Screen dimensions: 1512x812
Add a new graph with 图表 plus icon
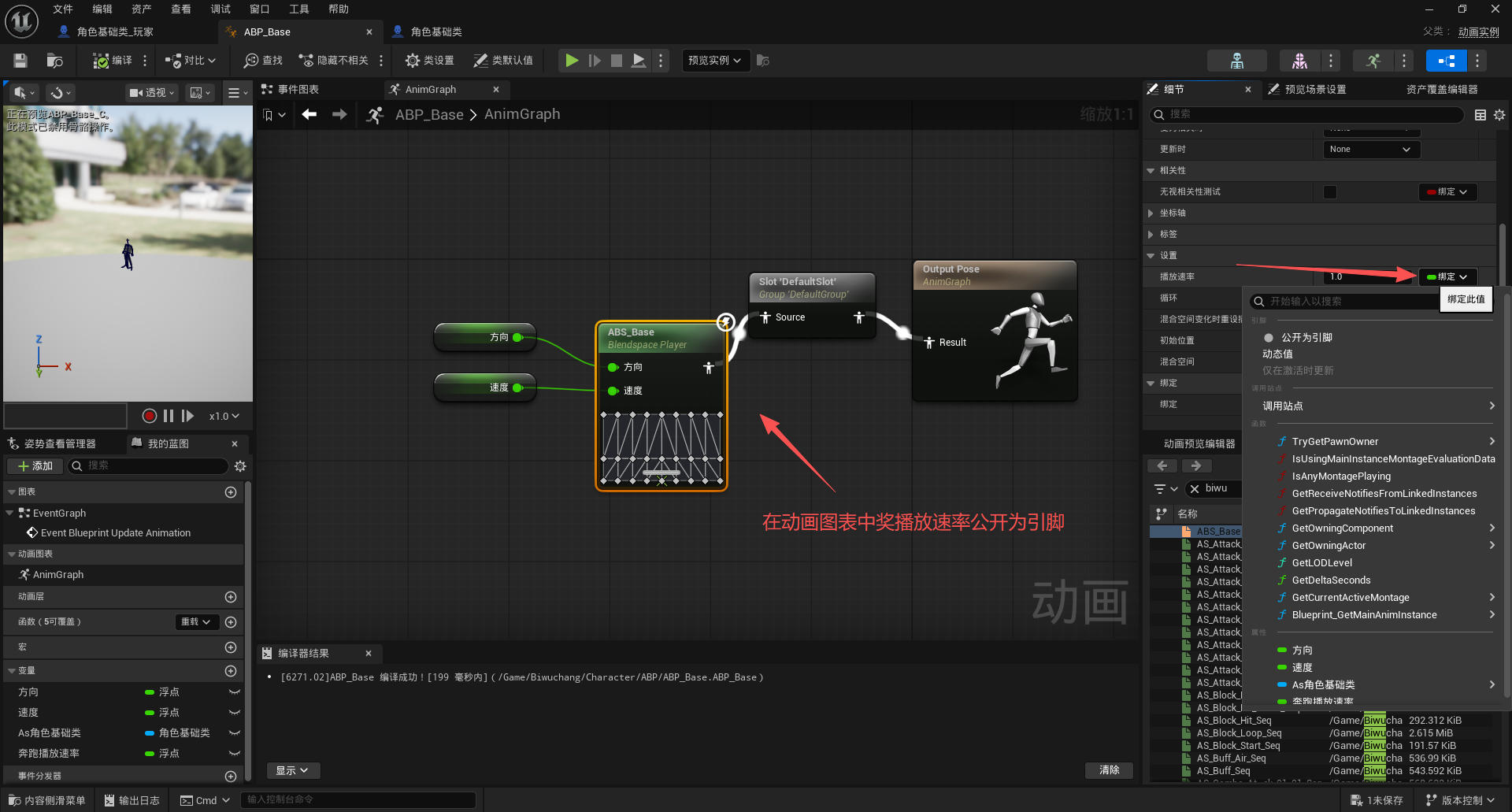(x=231, y=492)
